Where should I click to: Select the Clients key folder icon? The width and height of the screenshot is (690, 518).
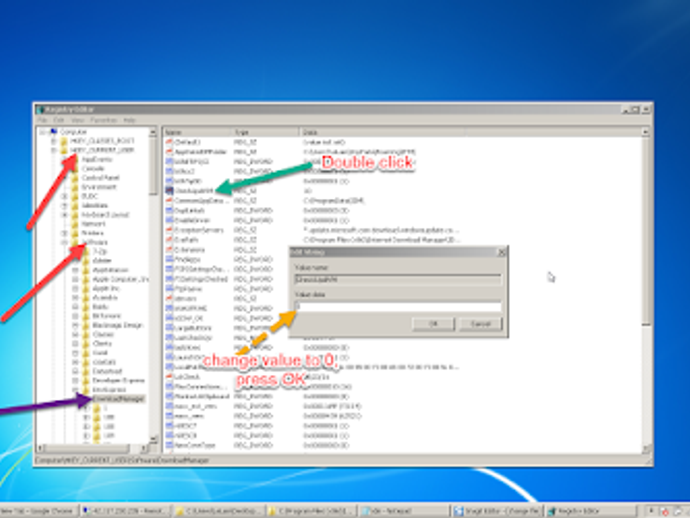[x=86, y=344]
